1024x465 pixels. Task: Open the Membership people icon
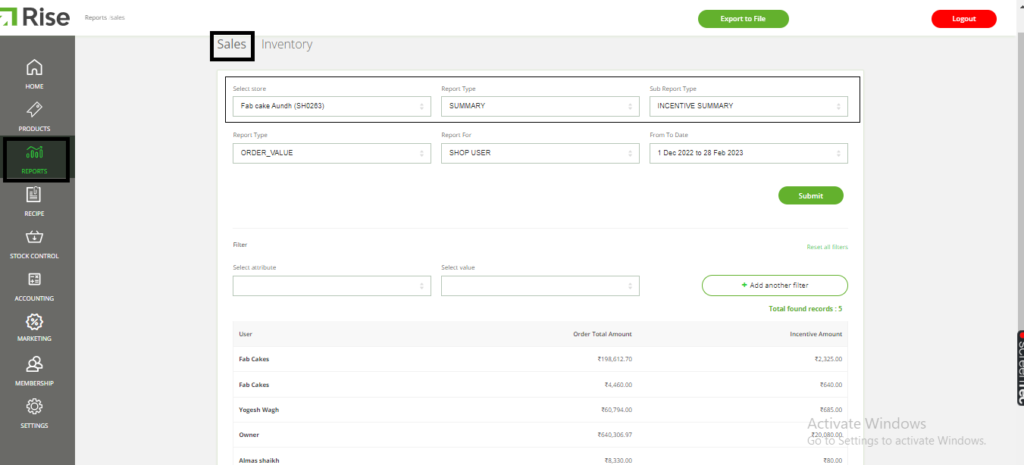click(34, 364)
